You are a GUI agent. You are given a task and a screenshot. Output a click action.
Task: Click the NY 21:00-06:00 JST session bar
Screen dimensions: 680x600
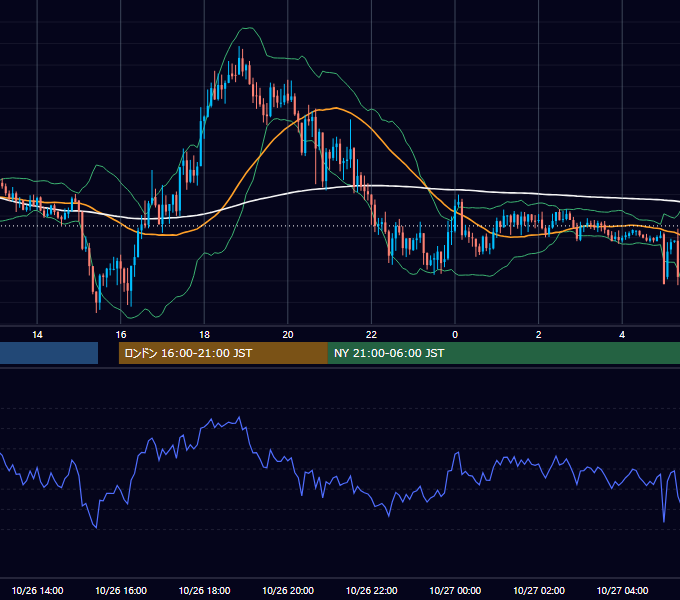(503, 353)
